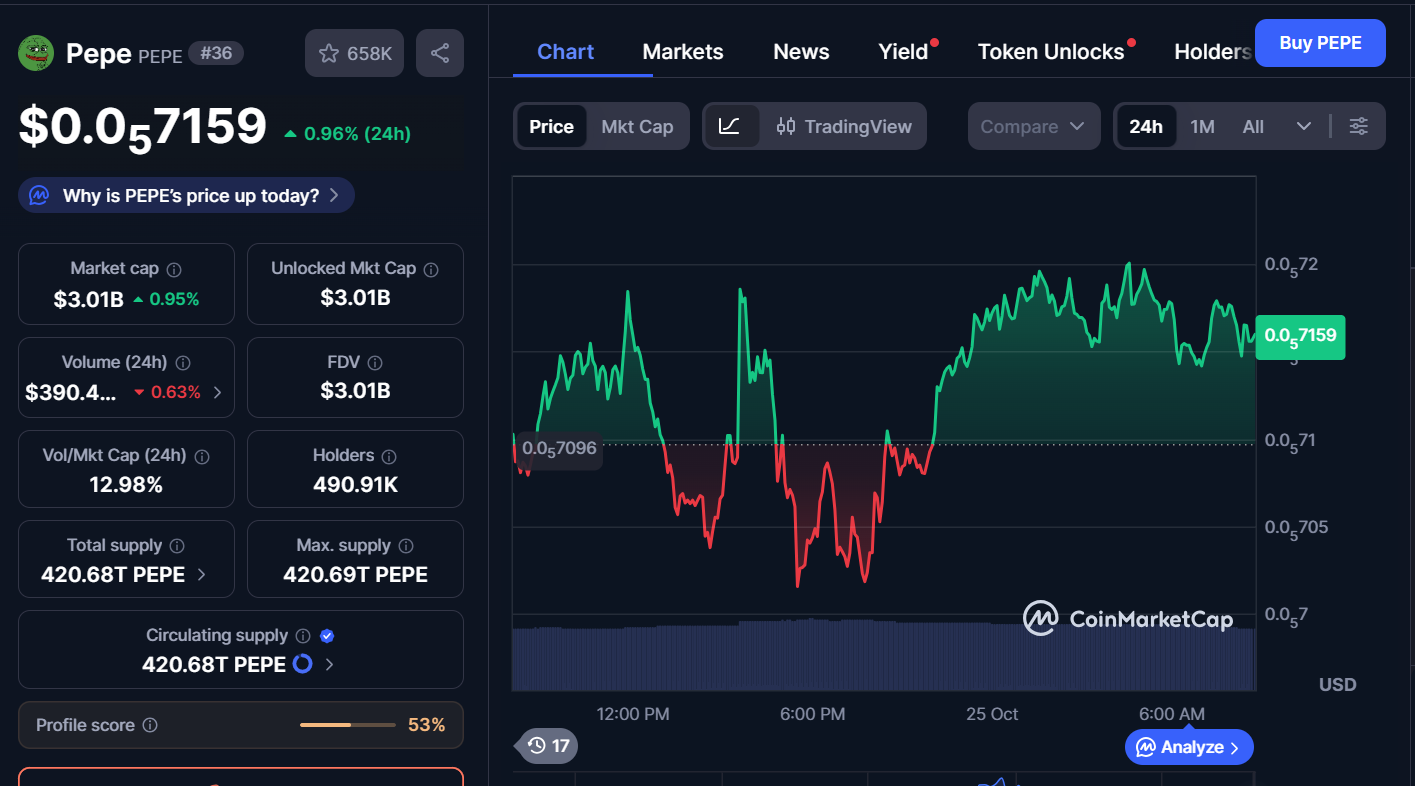The image size is (1415, 786).
Task: Click the Analyze button under the chart
Action: pos(1189,747)
